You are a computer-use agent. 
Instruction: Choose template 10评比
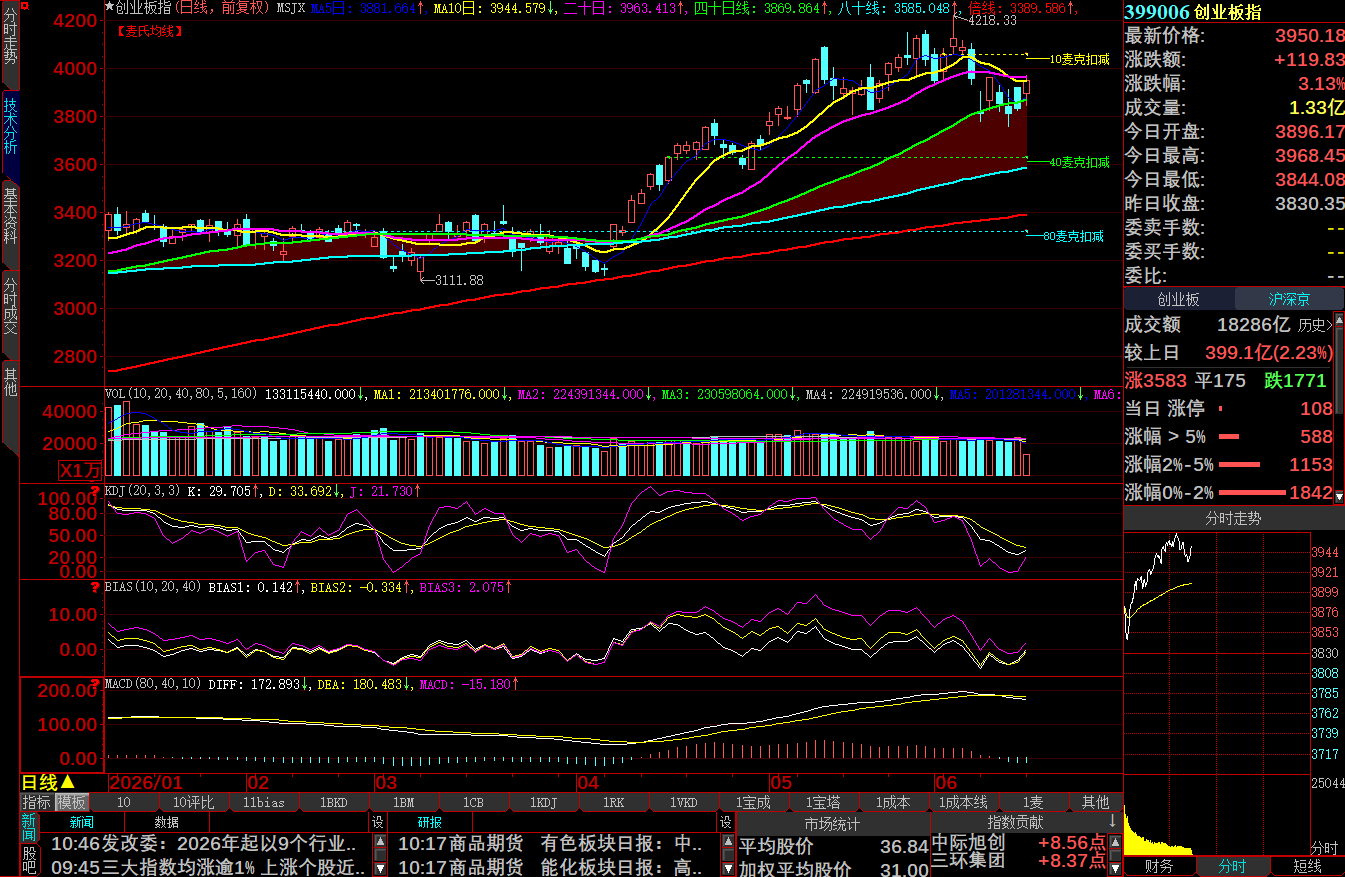[193, 802]
